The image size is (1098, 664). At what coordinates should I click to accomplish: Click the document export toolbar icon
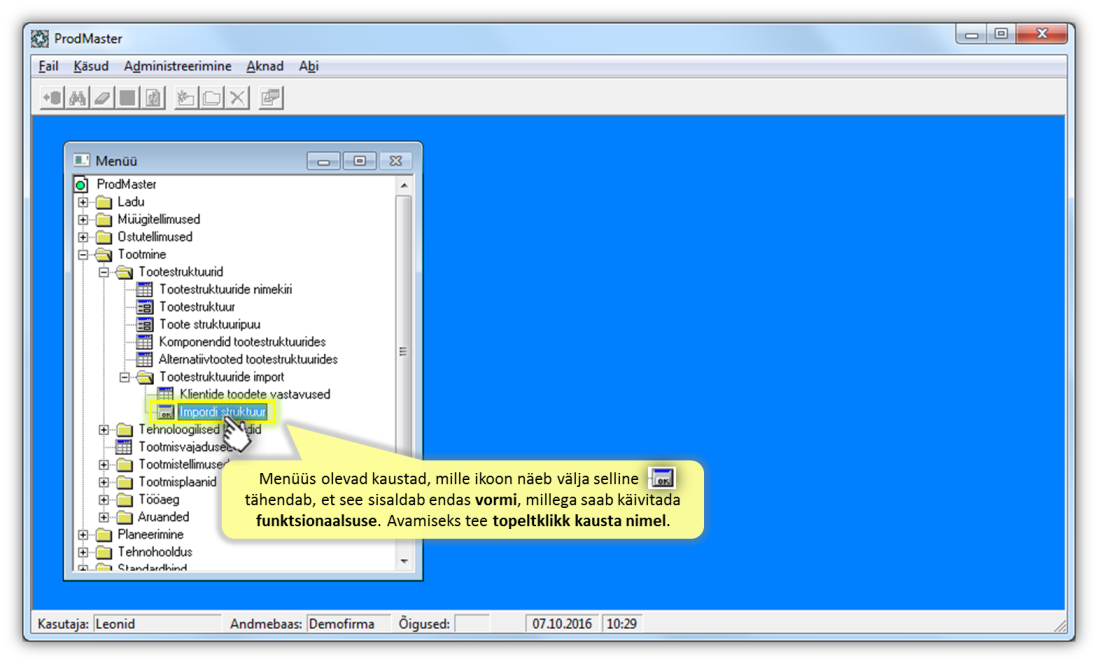(x=153, y=98)
